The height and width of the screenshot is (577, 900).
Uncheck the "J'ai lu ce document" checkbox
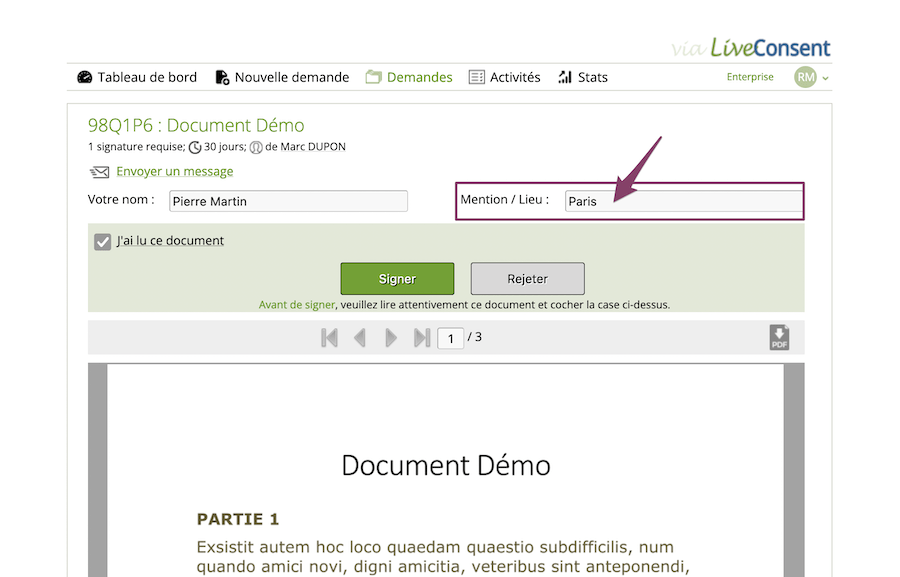102,242
